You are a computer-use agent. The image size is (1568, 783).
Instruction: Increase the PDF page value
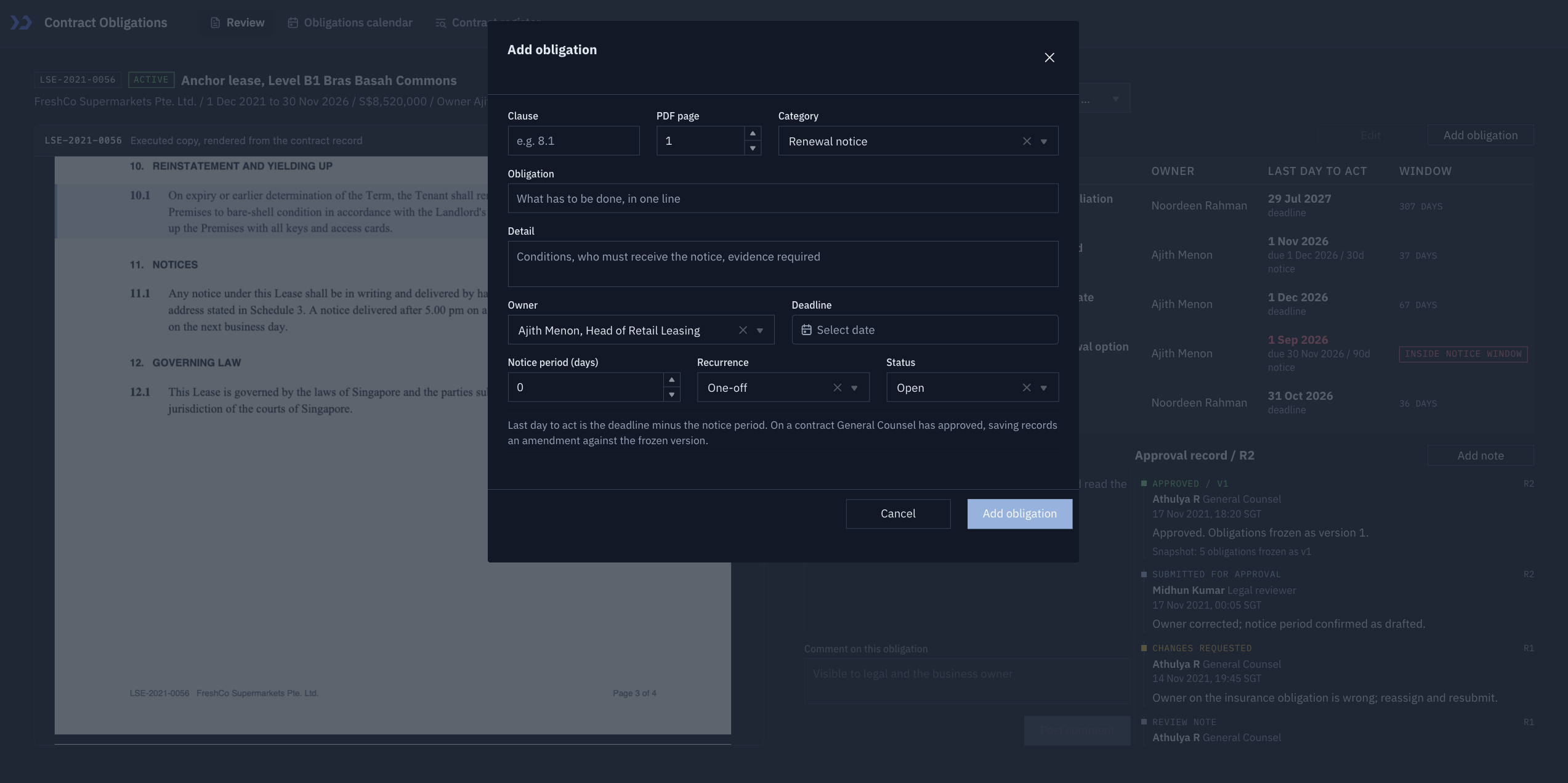pyautogui.click(x=753, y=133)
